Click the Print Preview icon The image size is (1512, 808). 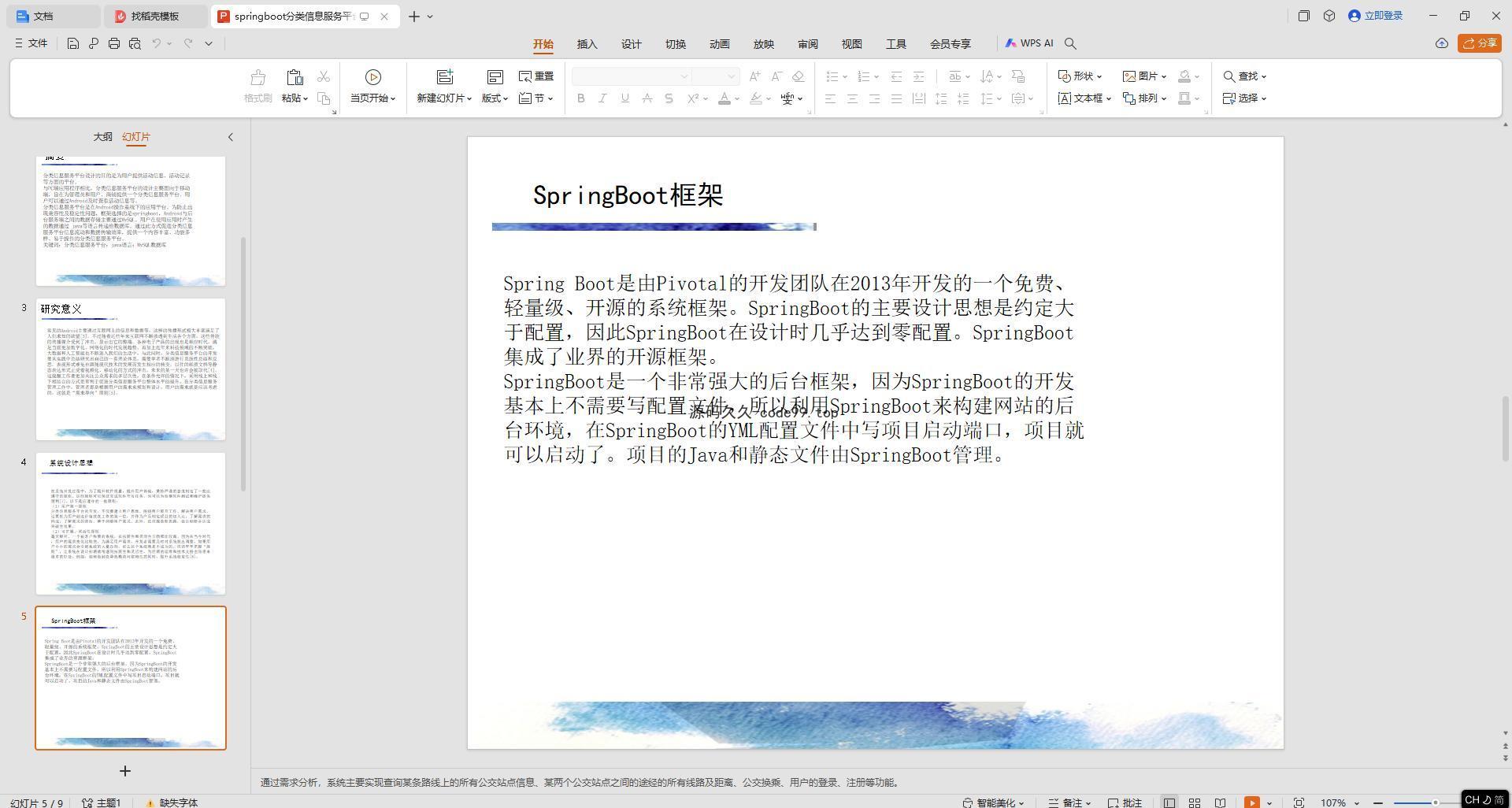coord(135,43)
